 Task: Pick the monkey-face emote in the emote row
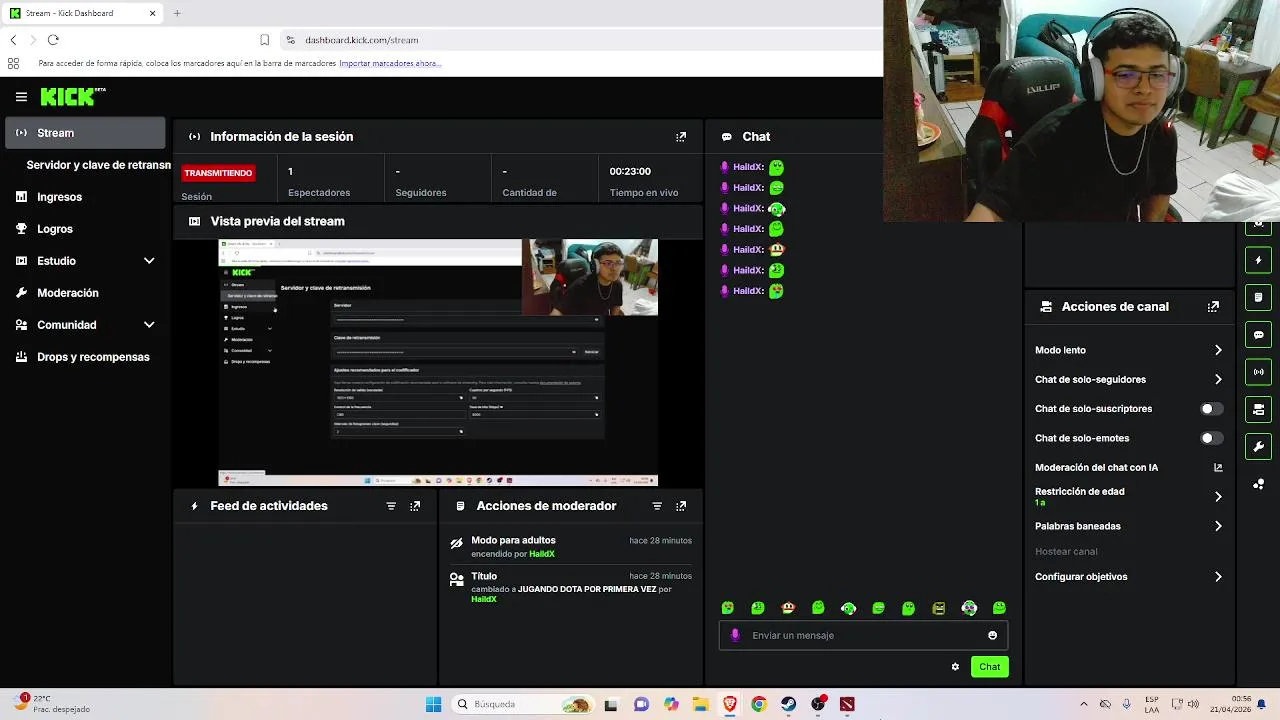[788, 608]
